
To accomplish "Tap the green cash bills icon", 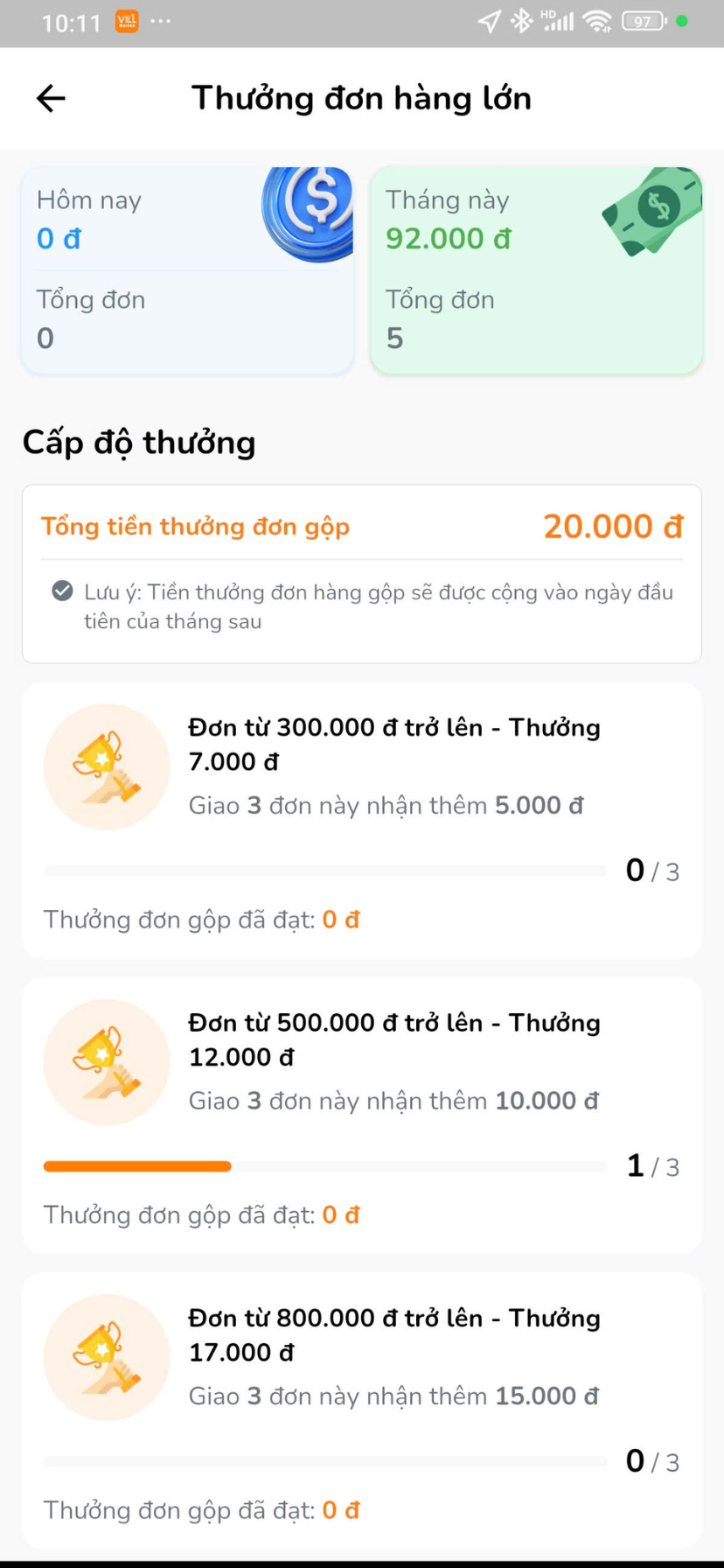I will (656, 210).
